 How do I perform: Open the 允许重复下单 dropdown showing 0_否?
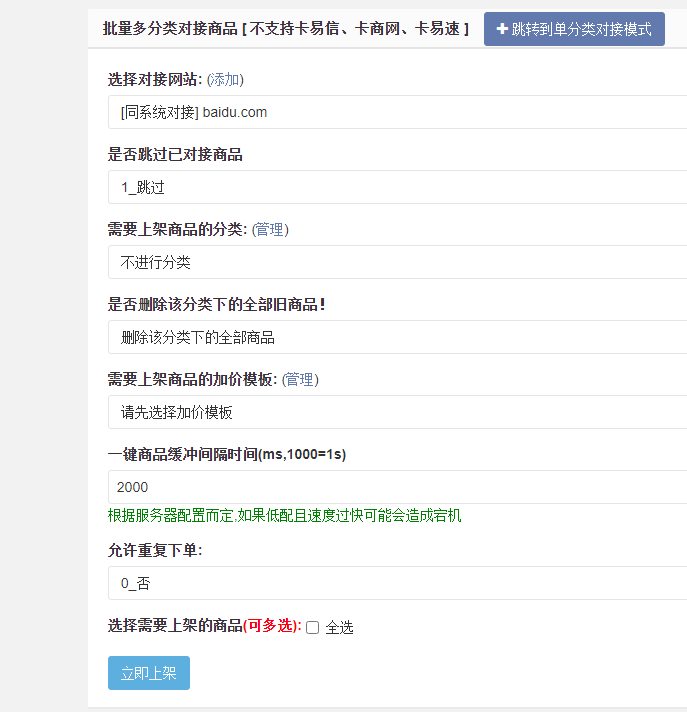397,583
